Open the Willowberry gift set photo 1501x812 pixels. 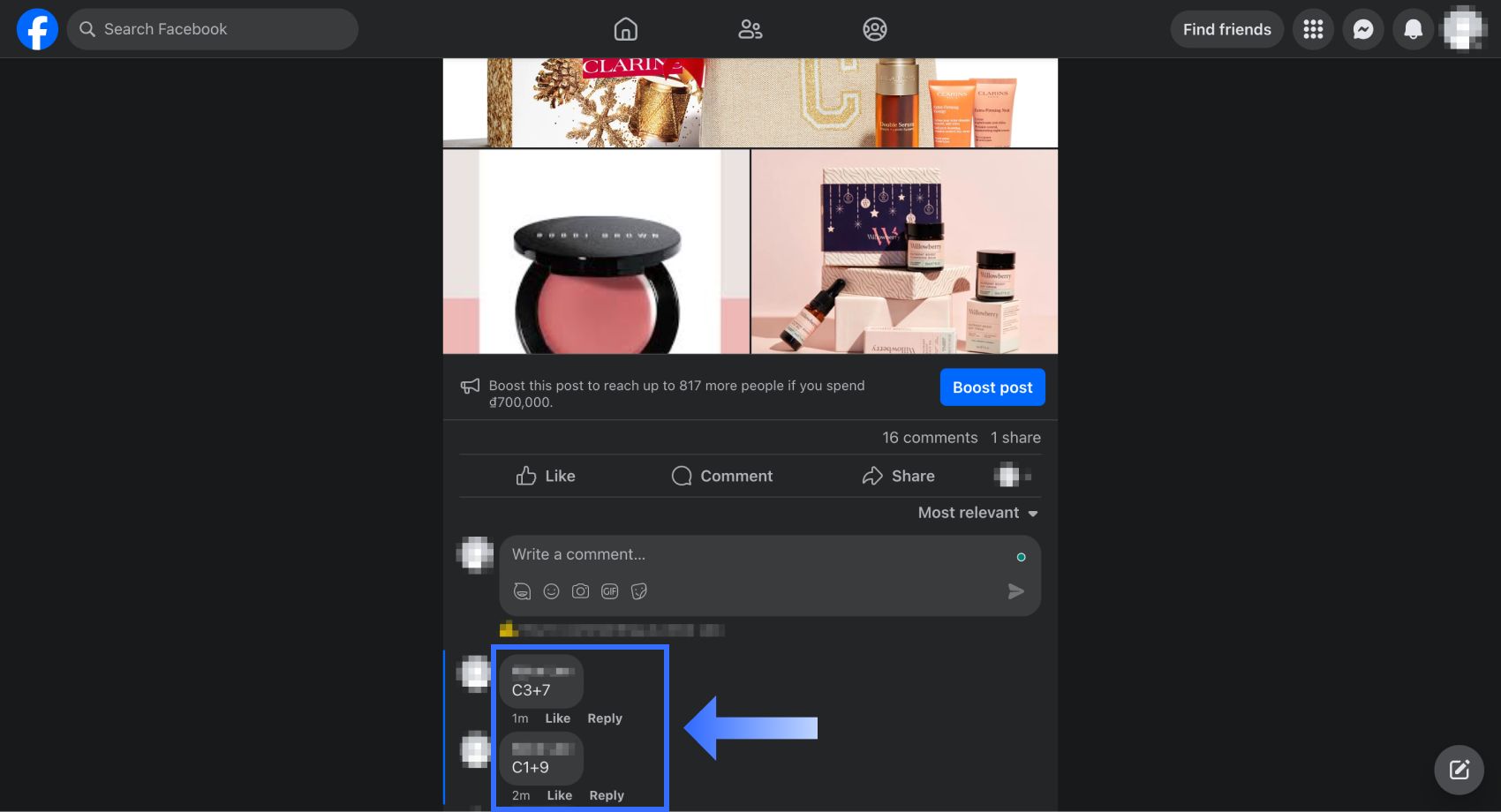(x=905, y=252)
